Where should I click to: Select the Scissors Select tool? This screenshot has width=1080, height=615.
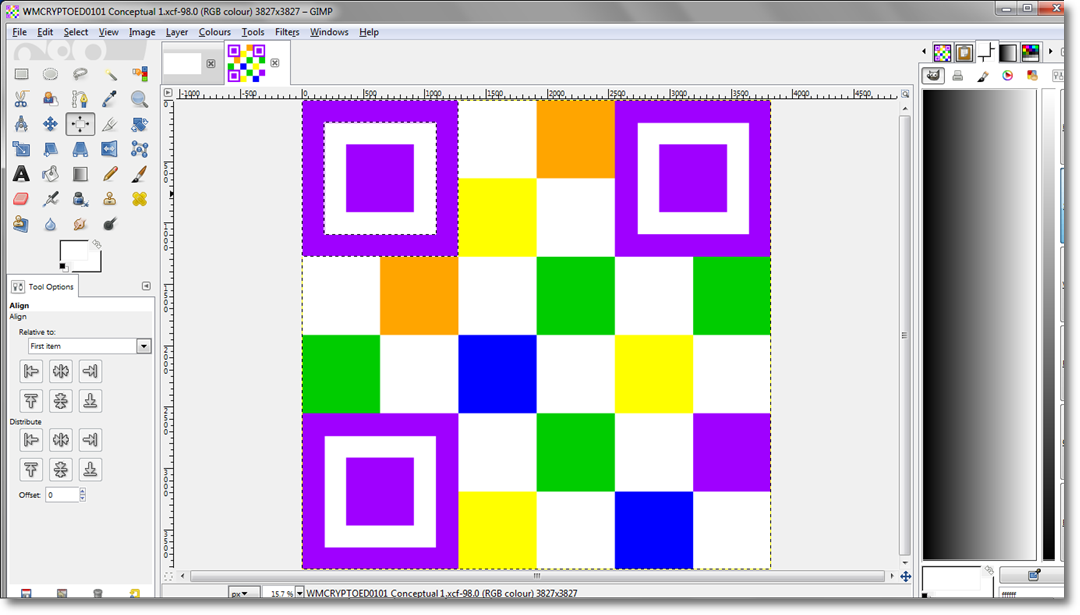21,99
